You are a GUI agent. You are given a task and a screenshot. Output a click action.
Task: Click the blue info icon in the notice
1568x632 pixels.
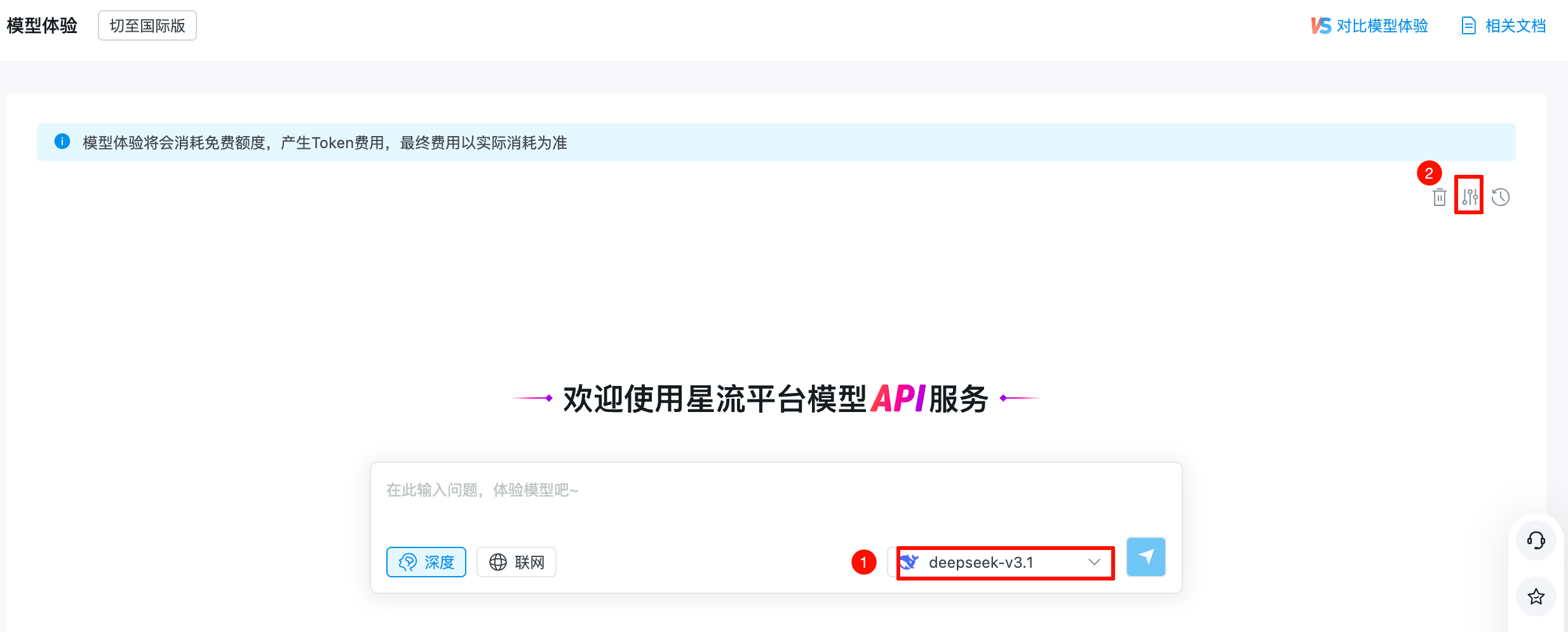(x=62, y=142)
